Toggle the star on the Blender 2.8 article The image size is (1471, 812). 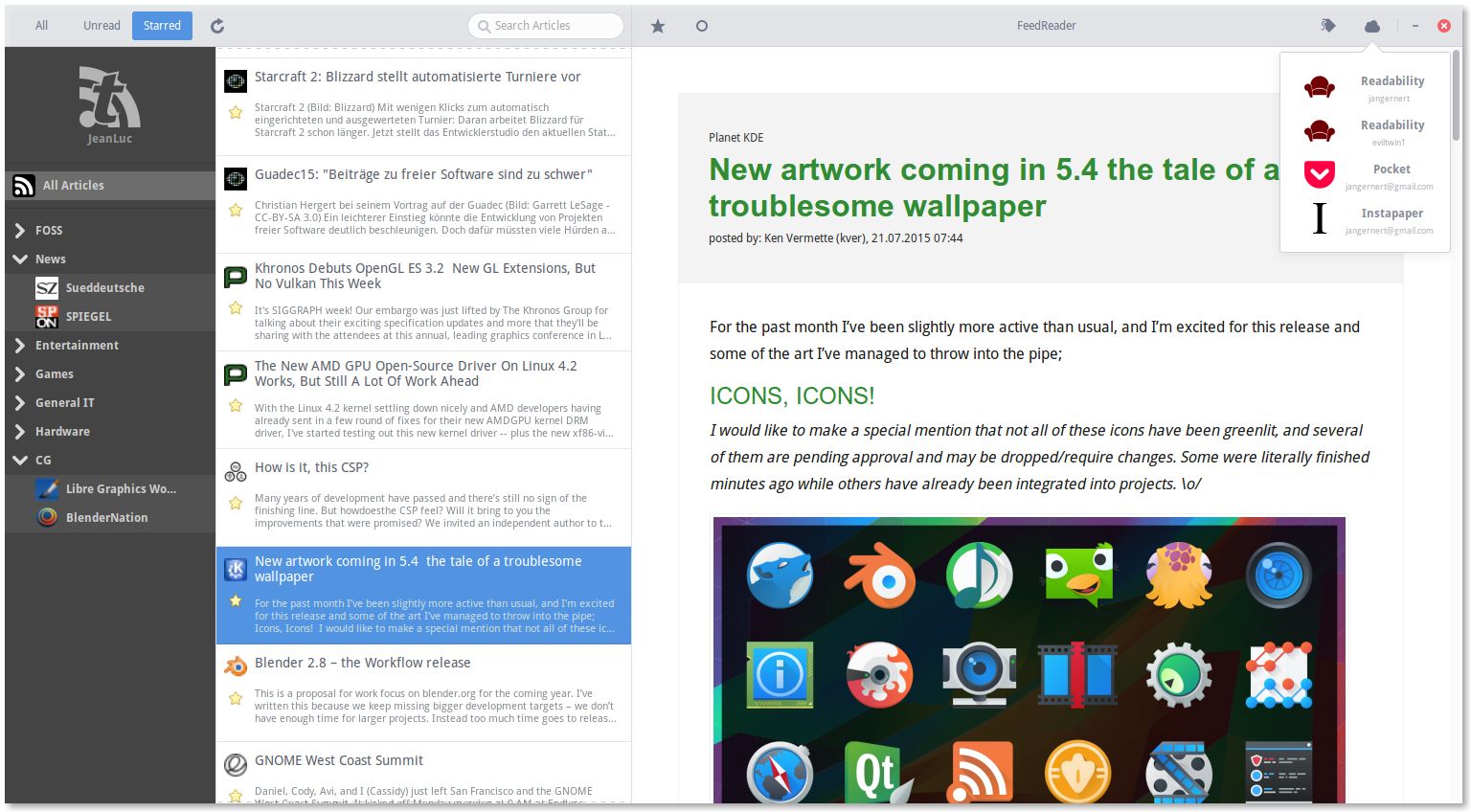236,699
